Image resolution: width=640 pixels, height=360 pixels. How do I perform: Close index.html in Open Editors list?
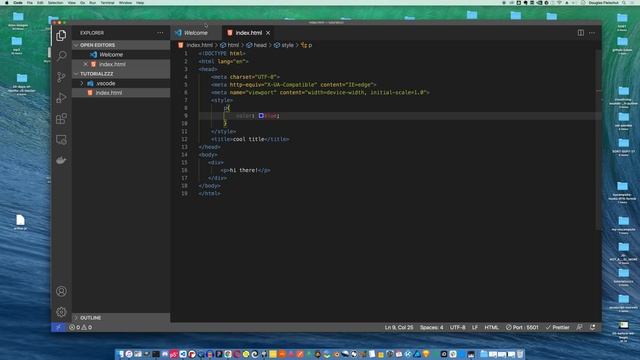(x=85, y=64)
